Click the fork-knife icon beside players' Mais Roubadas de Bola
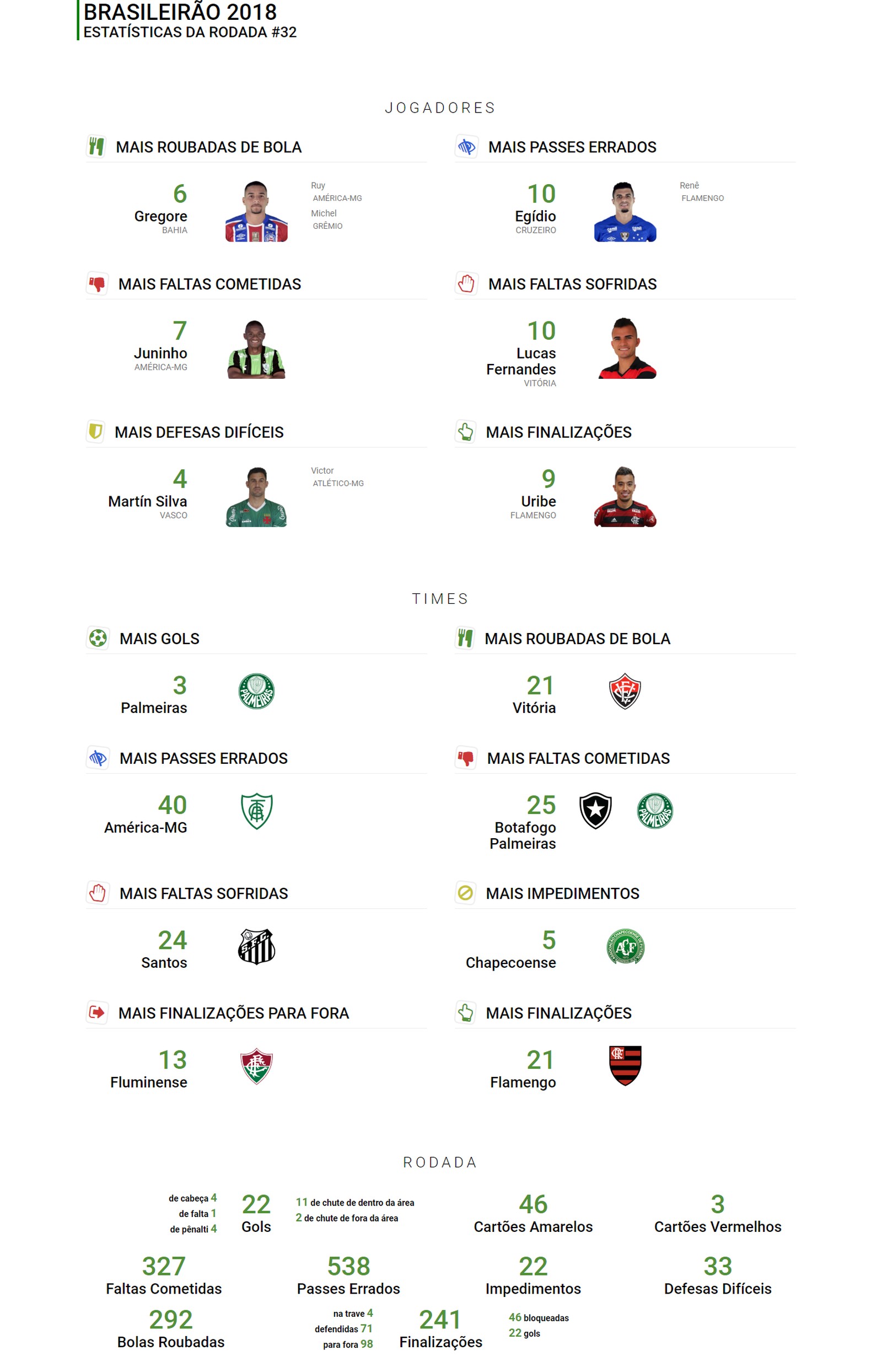 96,147
